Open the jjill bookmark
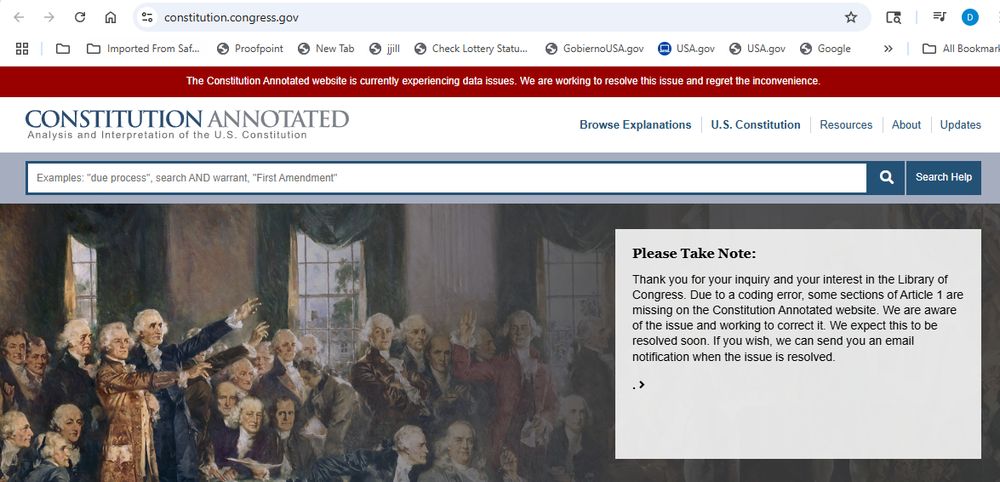The image size is (1000, 482). point(385,48)
